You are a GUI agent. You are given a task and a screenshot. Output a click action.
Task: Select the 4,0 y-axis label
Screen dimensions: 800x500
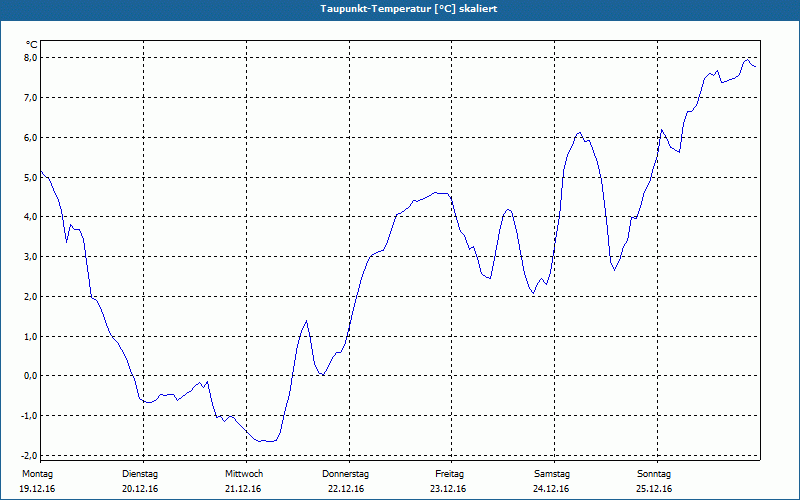coord(31,216)
